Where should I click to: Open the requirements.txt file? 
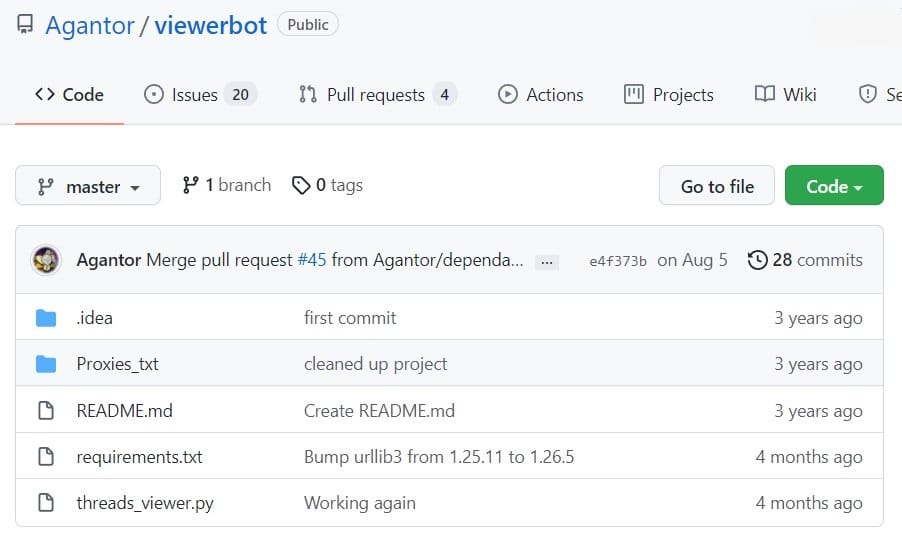click(x=139, y=457)
